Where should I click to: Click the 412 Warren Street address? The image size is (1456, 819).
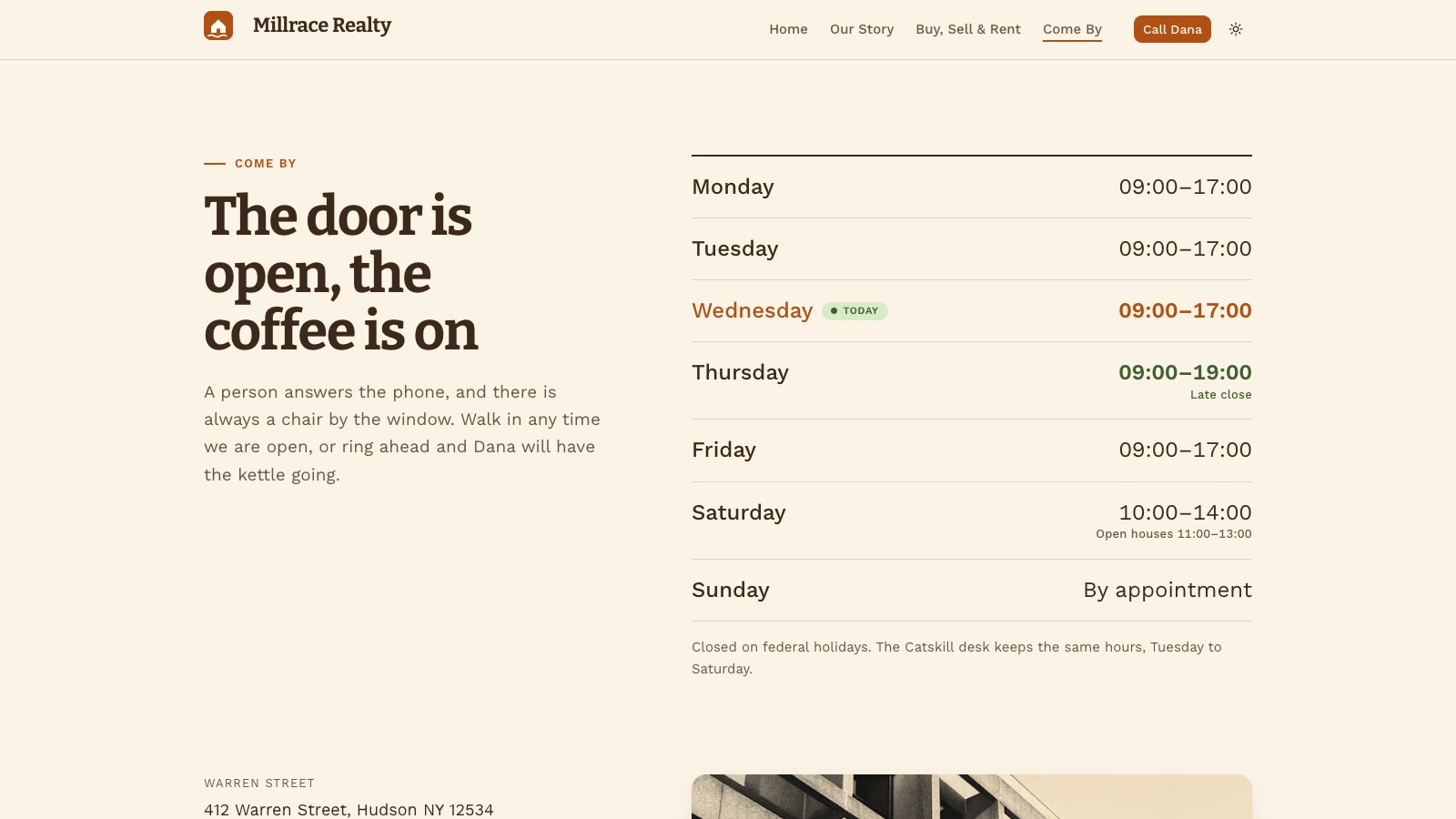349,810
